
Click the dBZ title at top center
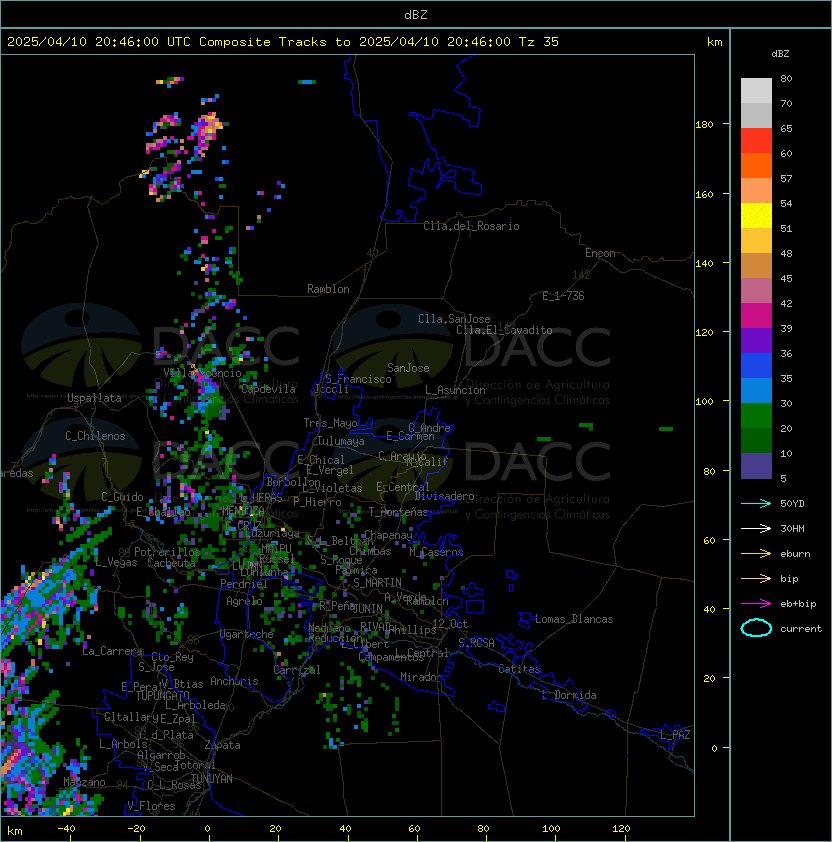click(x=416, y=15)
